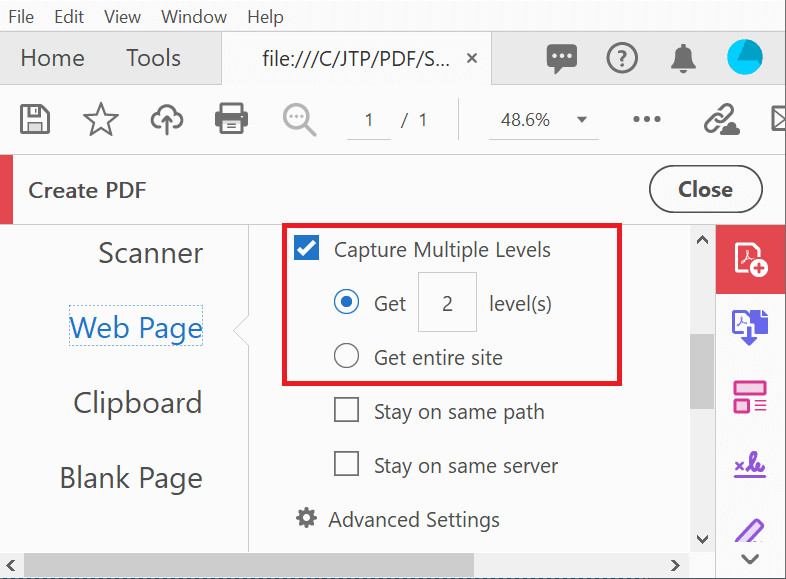786x579 pixels.
Task: Open Advanced Settings link
Action: 414,519
